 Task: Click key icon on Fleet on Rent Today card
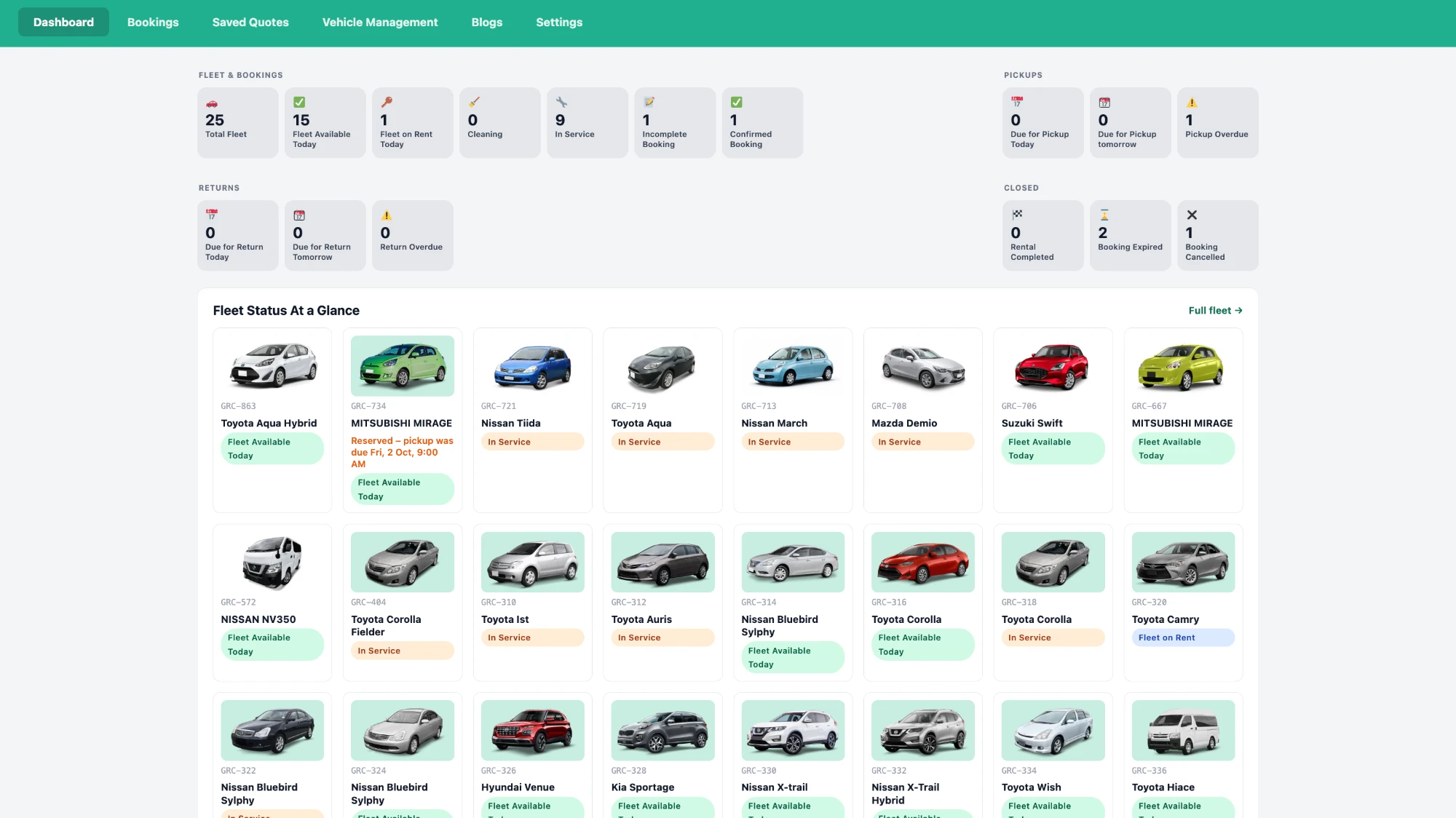(x=387, y=103)
